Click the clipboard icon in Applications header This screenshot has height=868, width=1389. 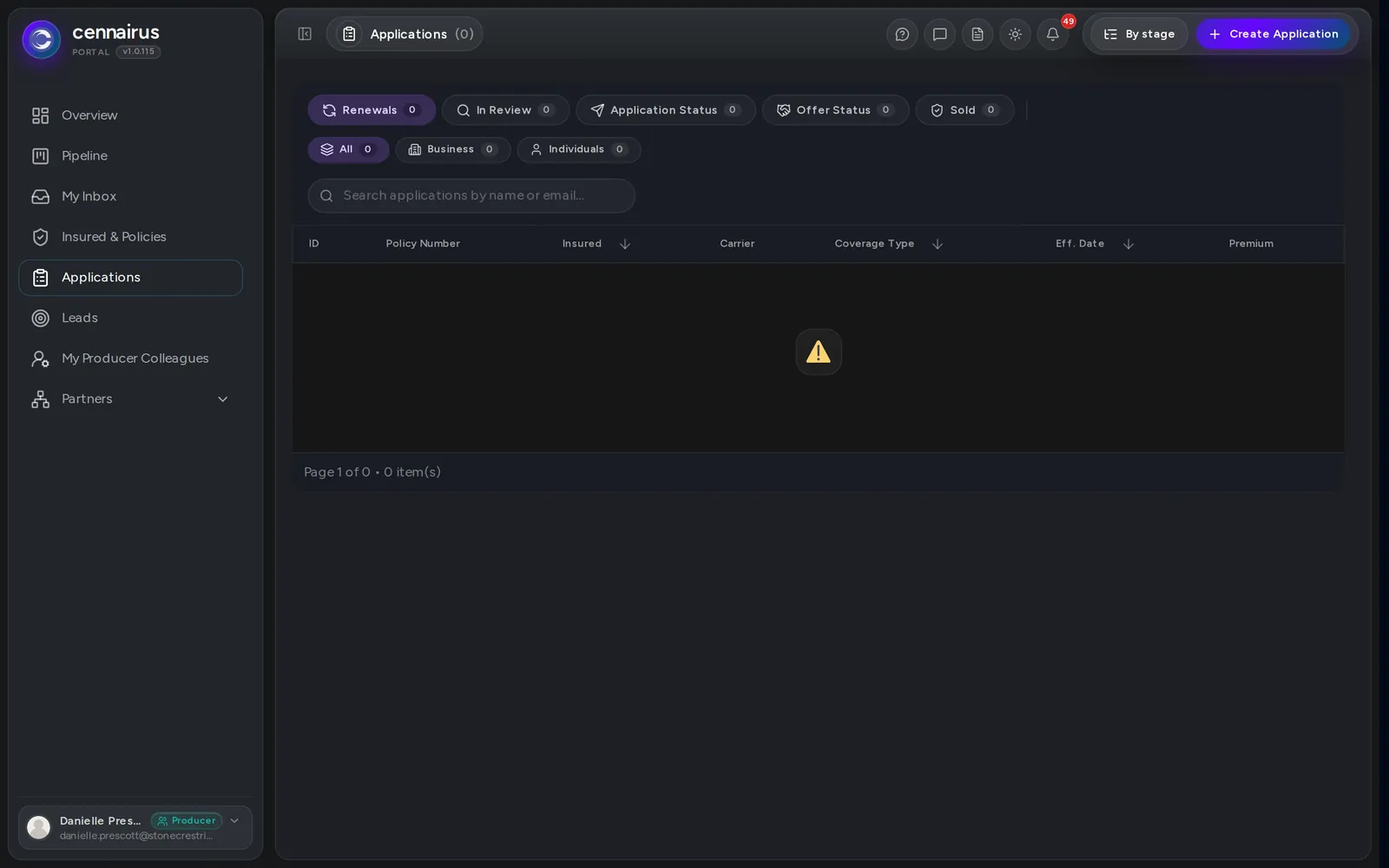coord(349,34)
